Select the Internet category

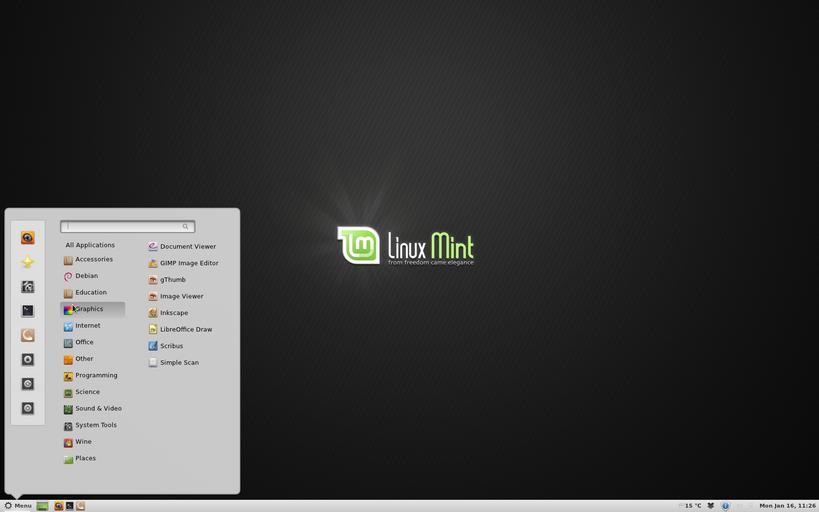pos(87,326)
